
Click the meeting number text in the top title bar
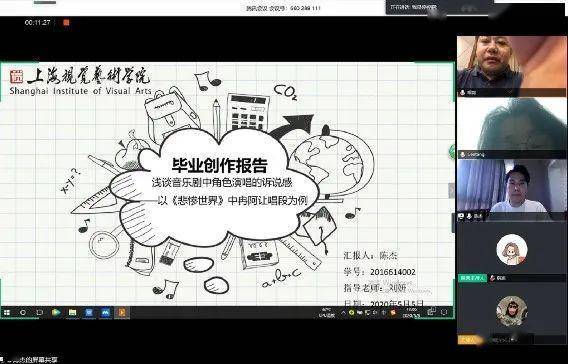tap(284, 8)
